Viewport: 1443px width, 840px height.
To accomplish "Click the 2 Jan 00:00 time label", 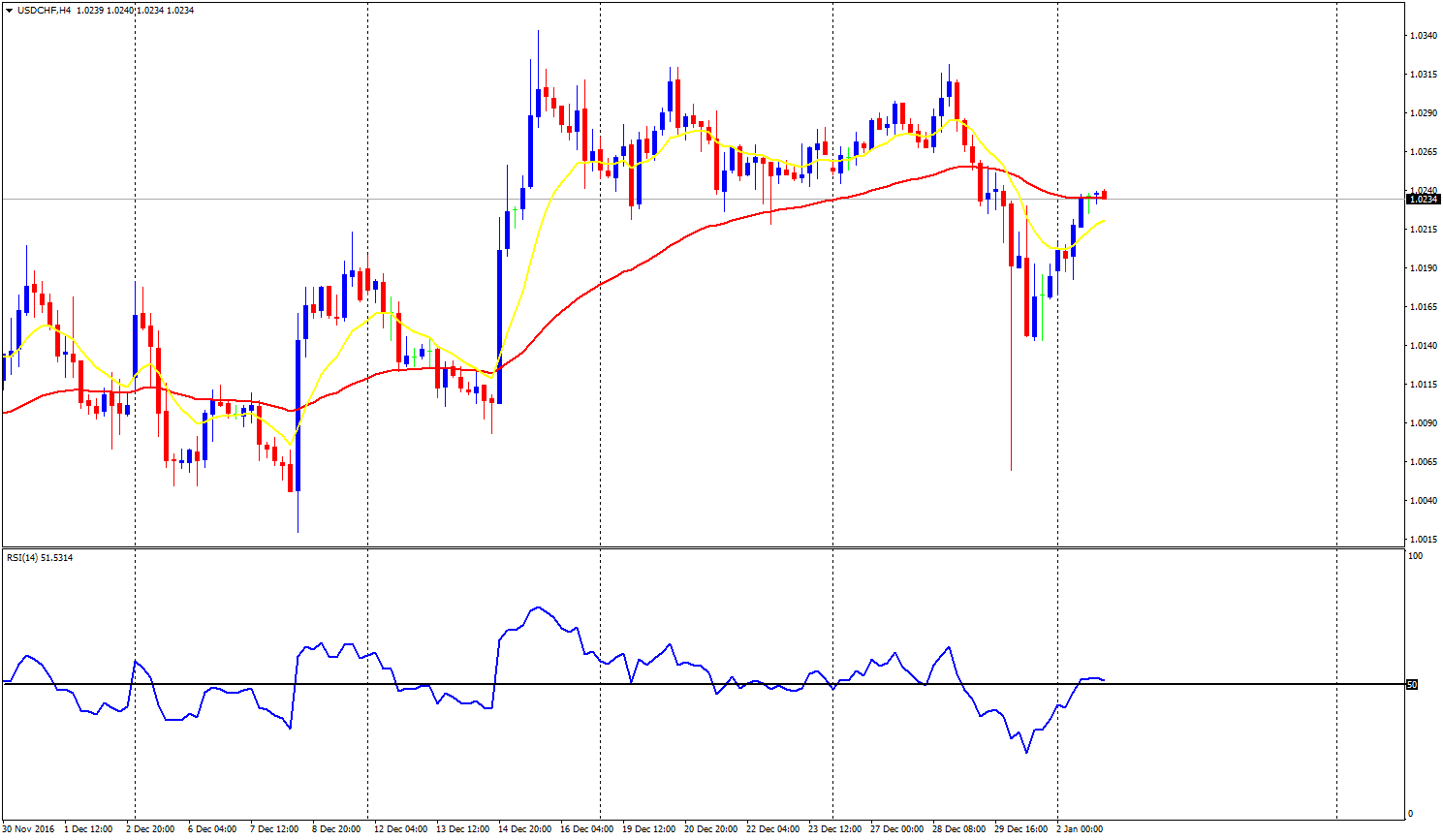I will pyautogui.click(x=1080, y=829).
